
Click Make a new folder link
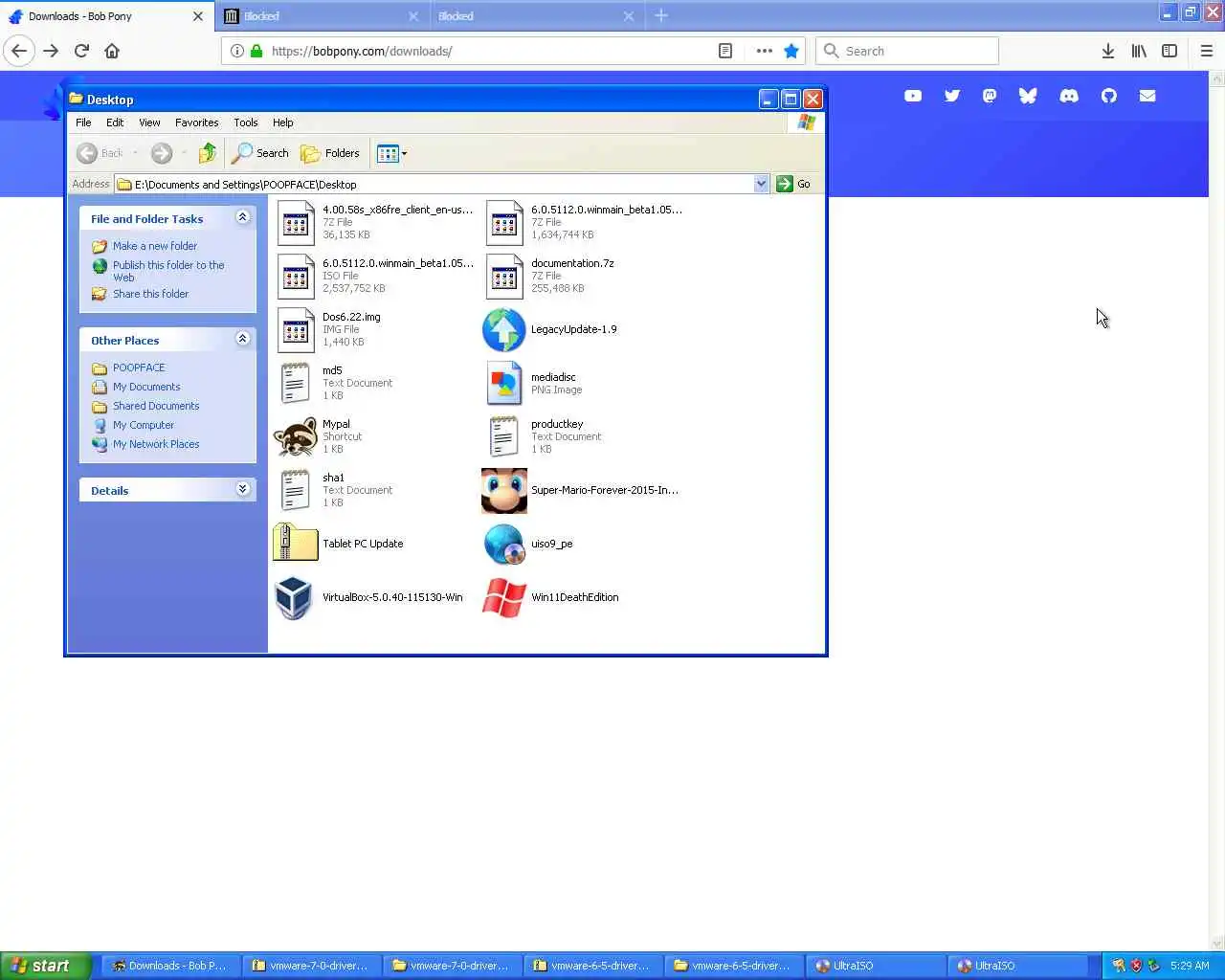(155, 246)
